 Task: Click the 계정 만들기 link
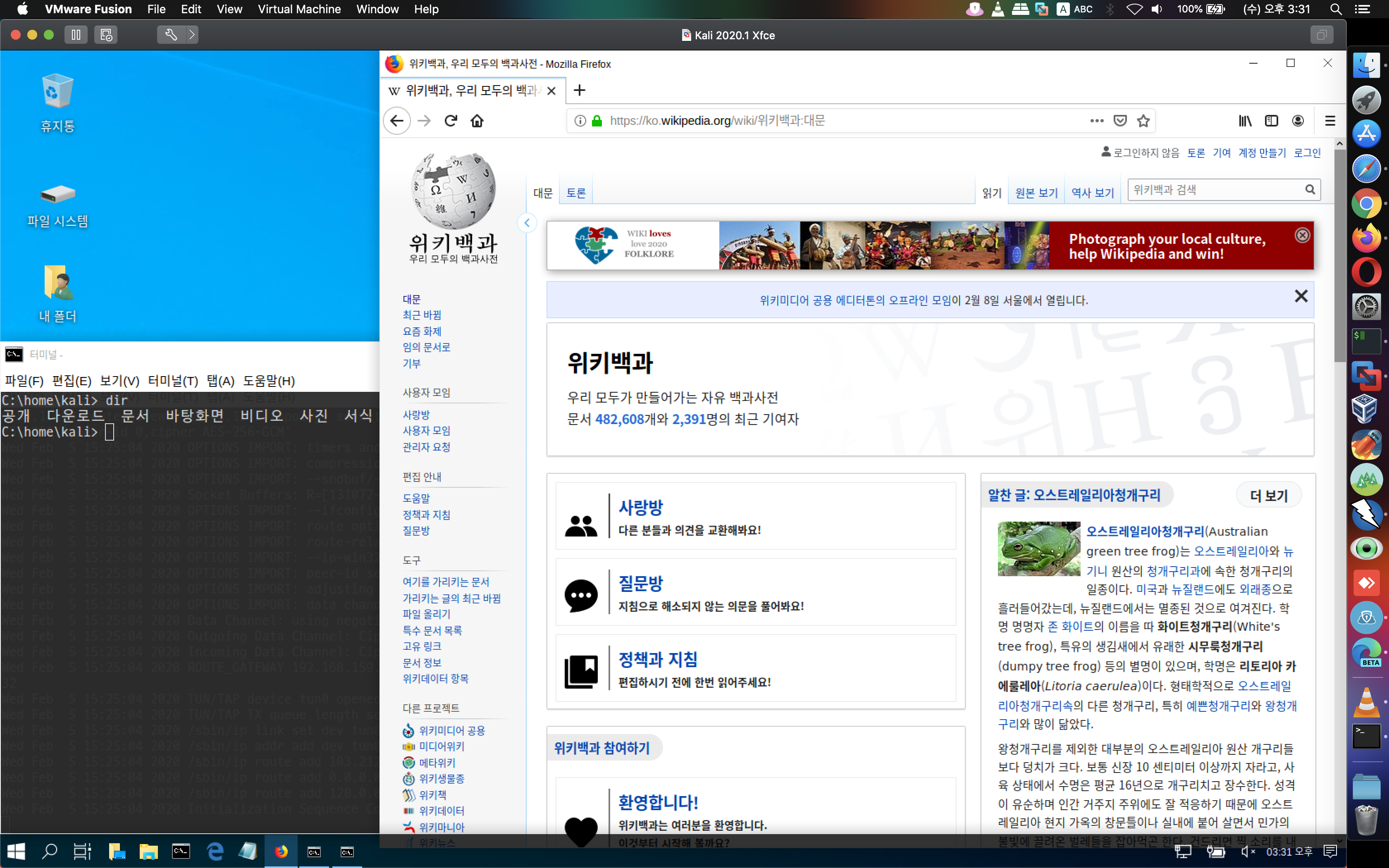click(x=1262, y=153)
